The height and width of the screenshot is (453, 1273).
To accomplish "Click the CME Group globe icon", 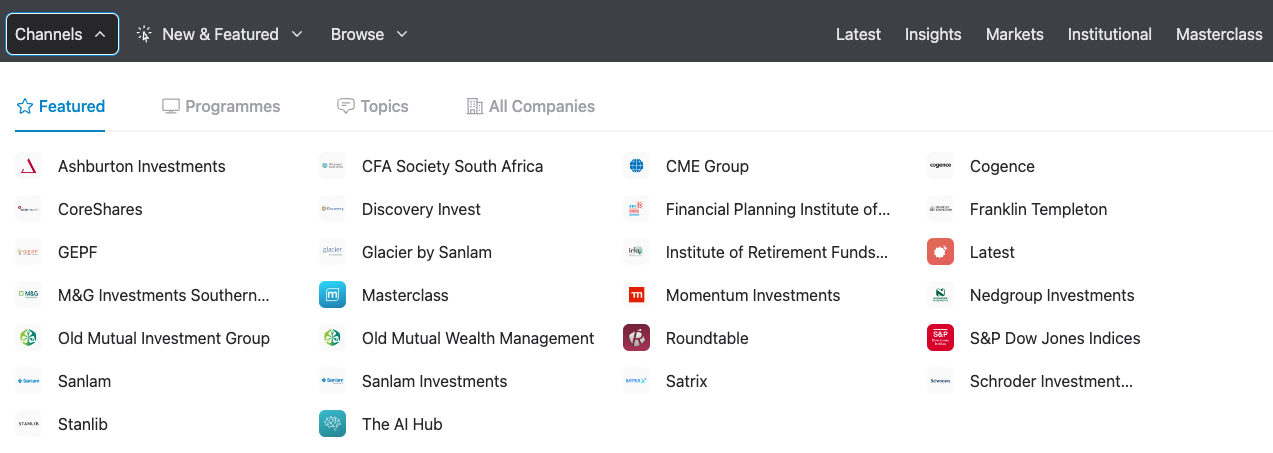I will [x=636, y=166].
